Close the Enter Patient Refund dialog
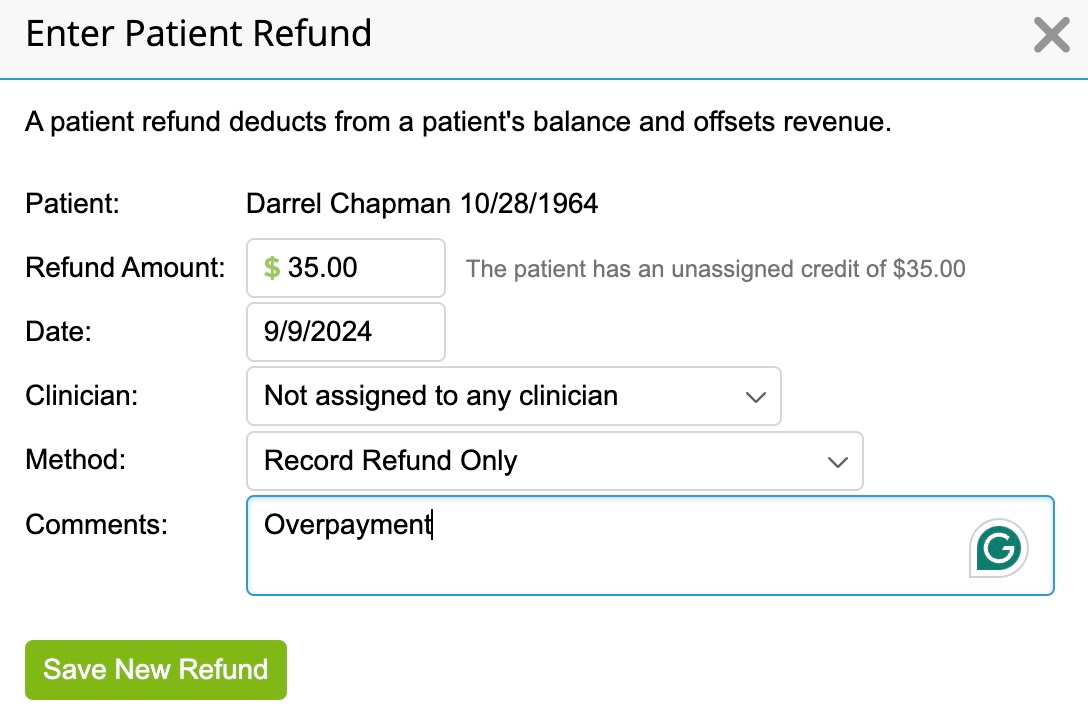The image size is (1088, 722). (1051, 37)
